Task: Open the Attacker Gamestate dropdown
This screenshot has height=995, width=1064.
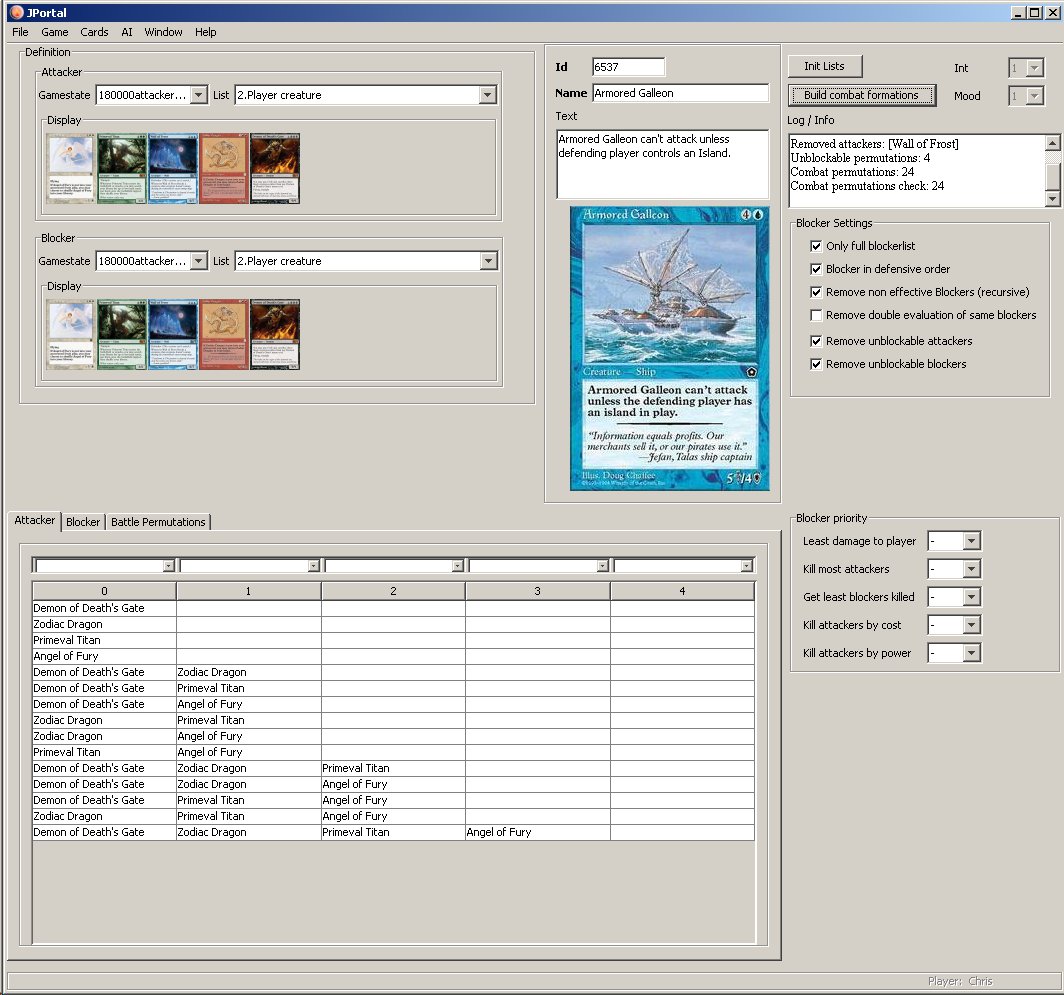Action: (199, 95)
